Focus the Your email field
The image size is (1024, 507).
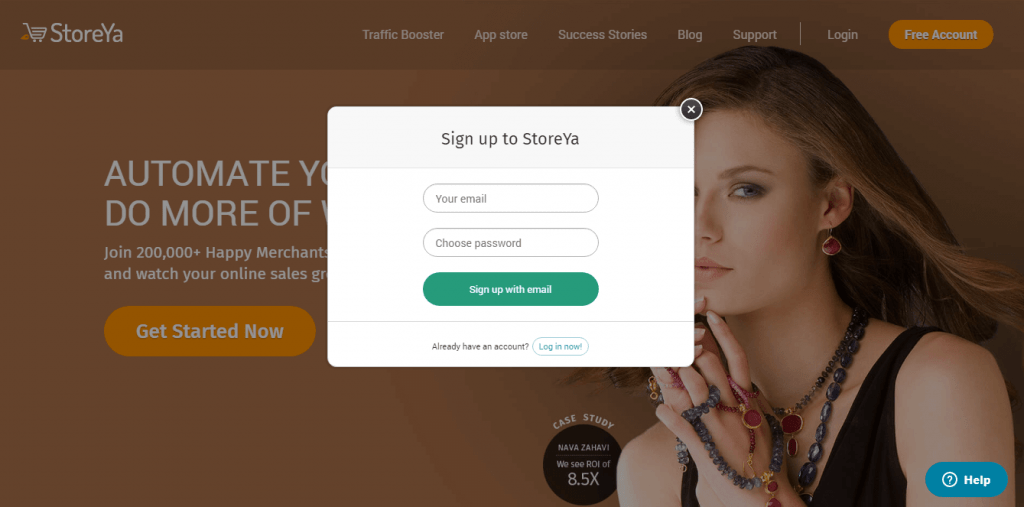click(x=511, y=198)
